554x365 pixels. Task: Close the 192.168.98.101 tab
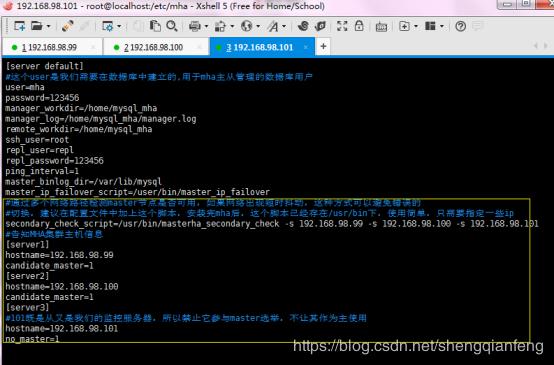point(306,47)
